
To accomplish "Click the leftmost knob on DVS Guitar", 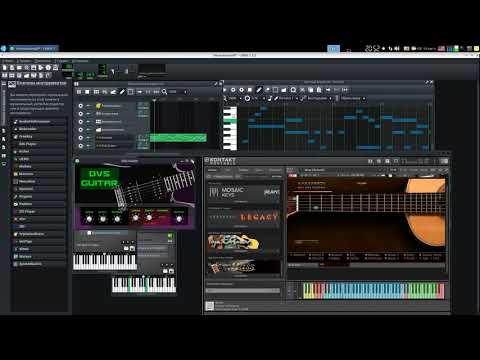I will (89, 219).
